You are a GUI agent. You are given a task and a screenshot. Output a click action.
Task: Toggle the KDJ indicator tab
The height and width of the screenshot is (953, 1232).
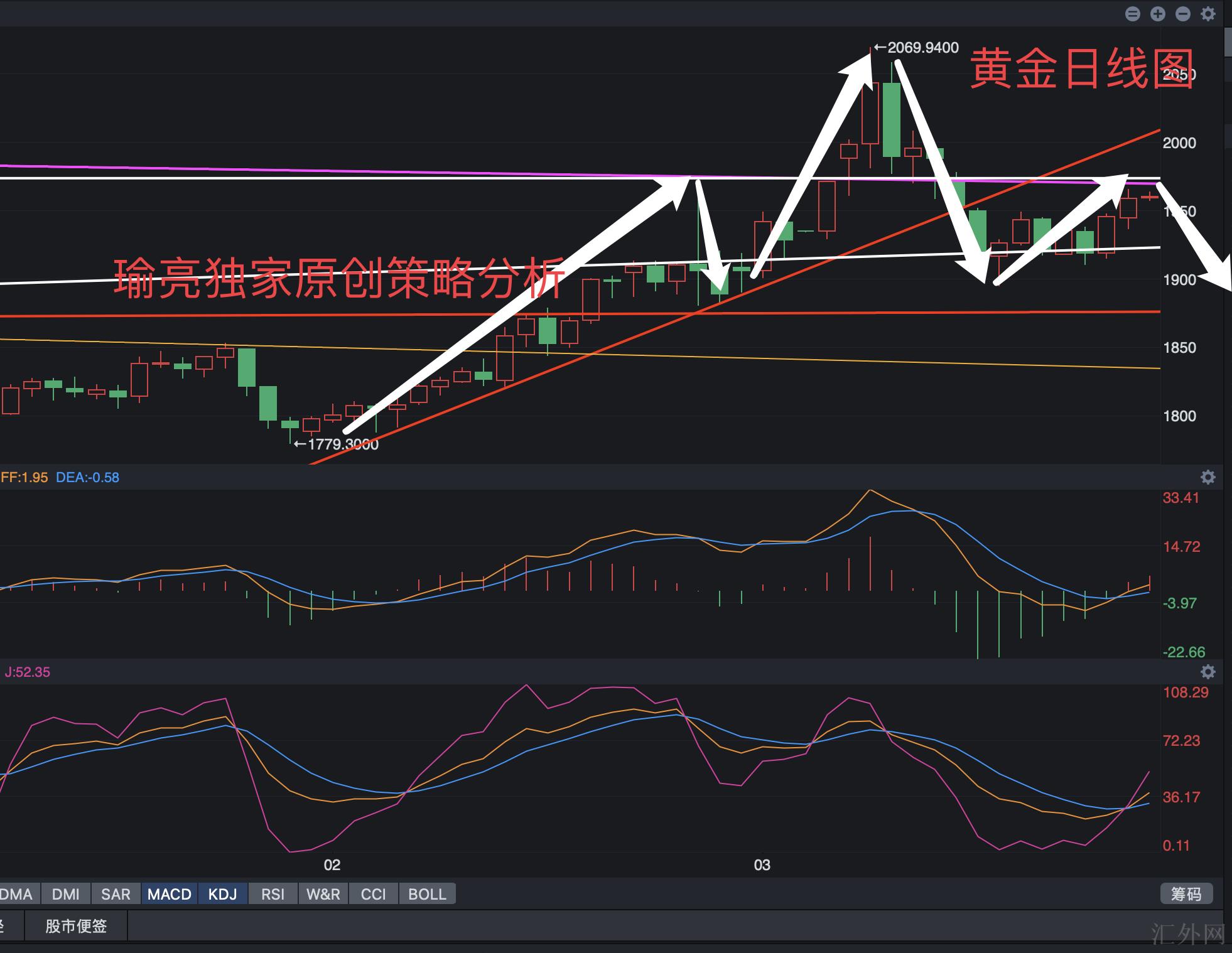(x=222, y=894)
